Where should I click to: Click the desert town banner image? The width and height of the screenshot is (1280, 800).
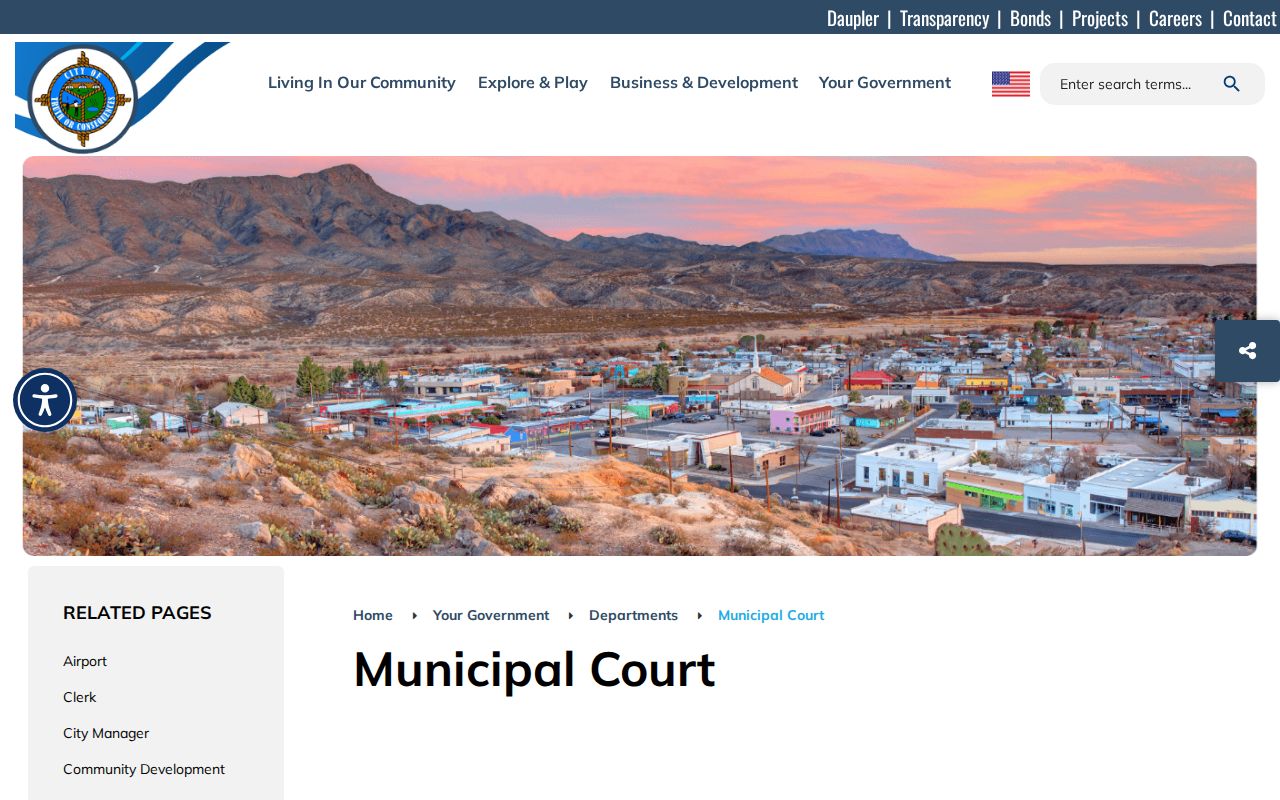tap(640, 356)
